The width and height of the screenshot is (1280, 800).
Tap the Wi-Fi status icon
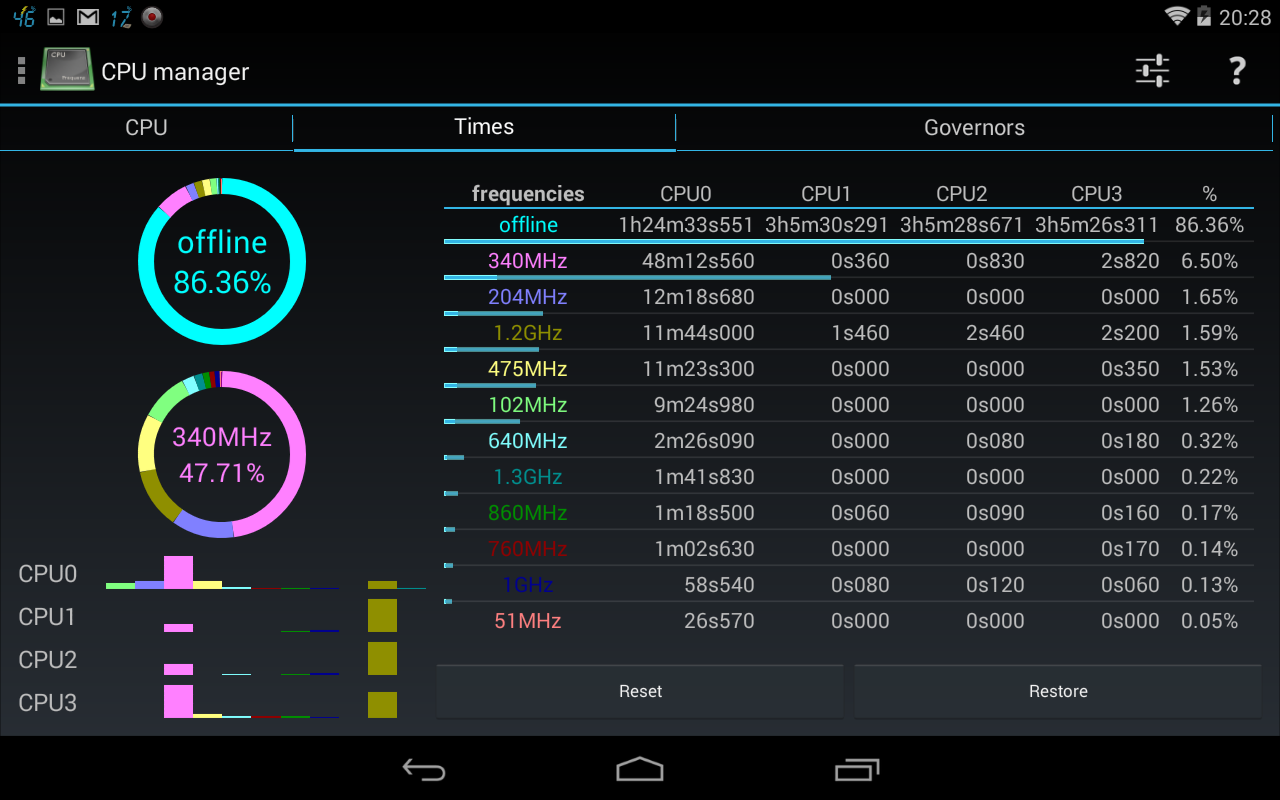(x=1176, y=16)
